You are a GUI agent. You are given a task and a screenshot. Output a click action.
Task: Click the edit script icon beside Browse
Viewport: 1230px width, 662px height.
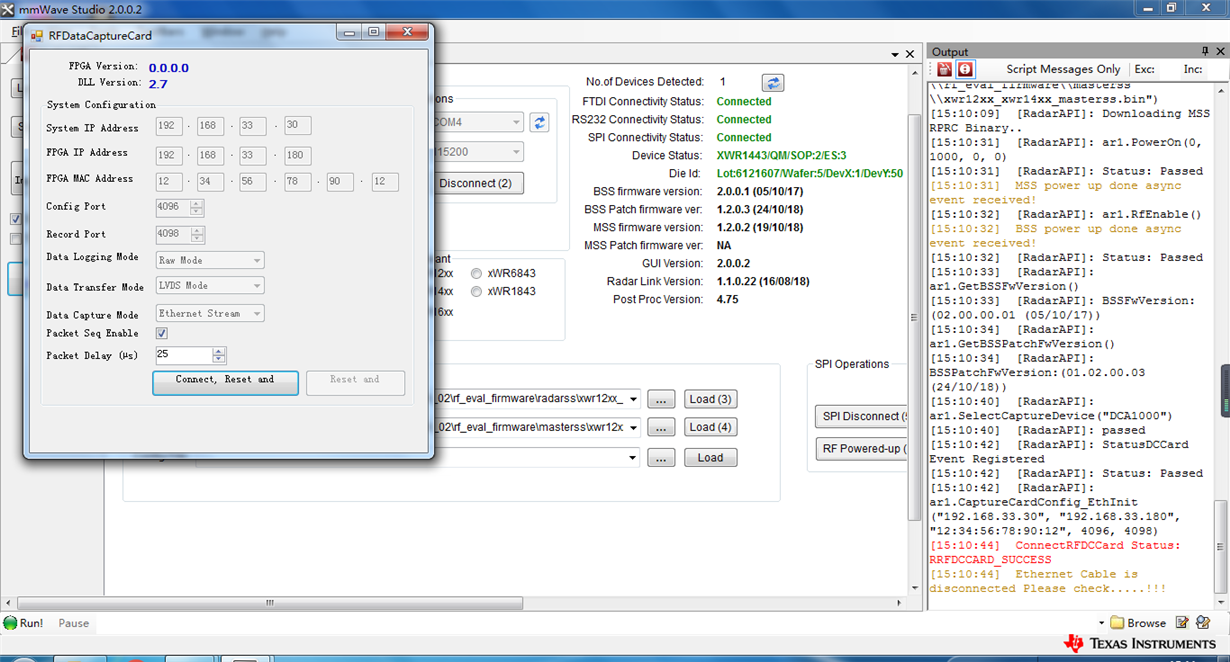click(x=1182, y=623)
